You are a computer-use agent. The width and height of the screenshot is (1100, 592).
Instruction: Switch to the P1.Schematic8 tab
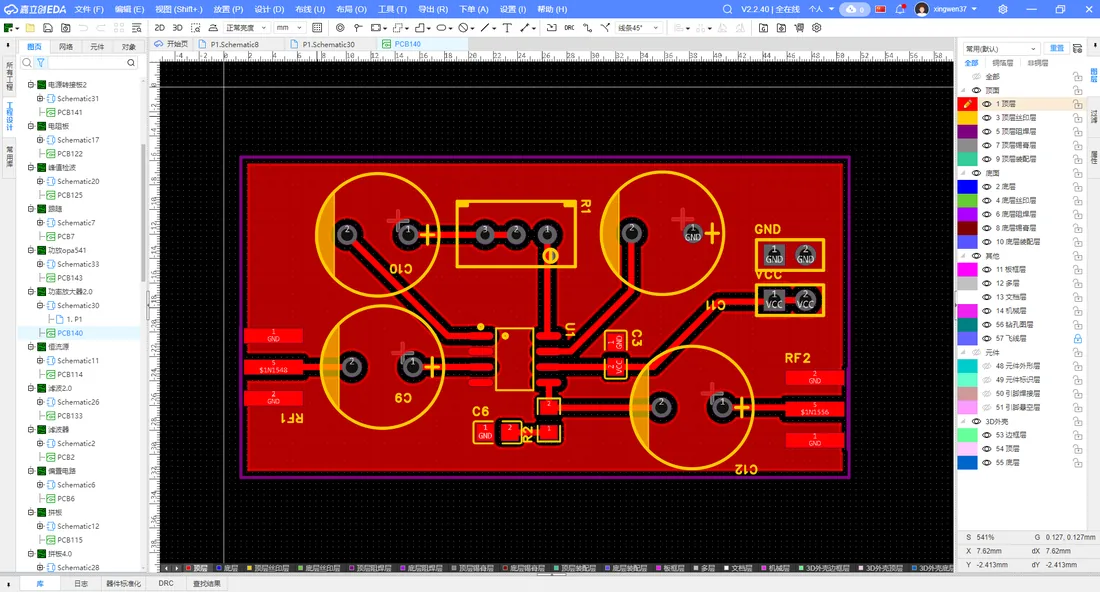pyautogui.click(x=234, y=44)
